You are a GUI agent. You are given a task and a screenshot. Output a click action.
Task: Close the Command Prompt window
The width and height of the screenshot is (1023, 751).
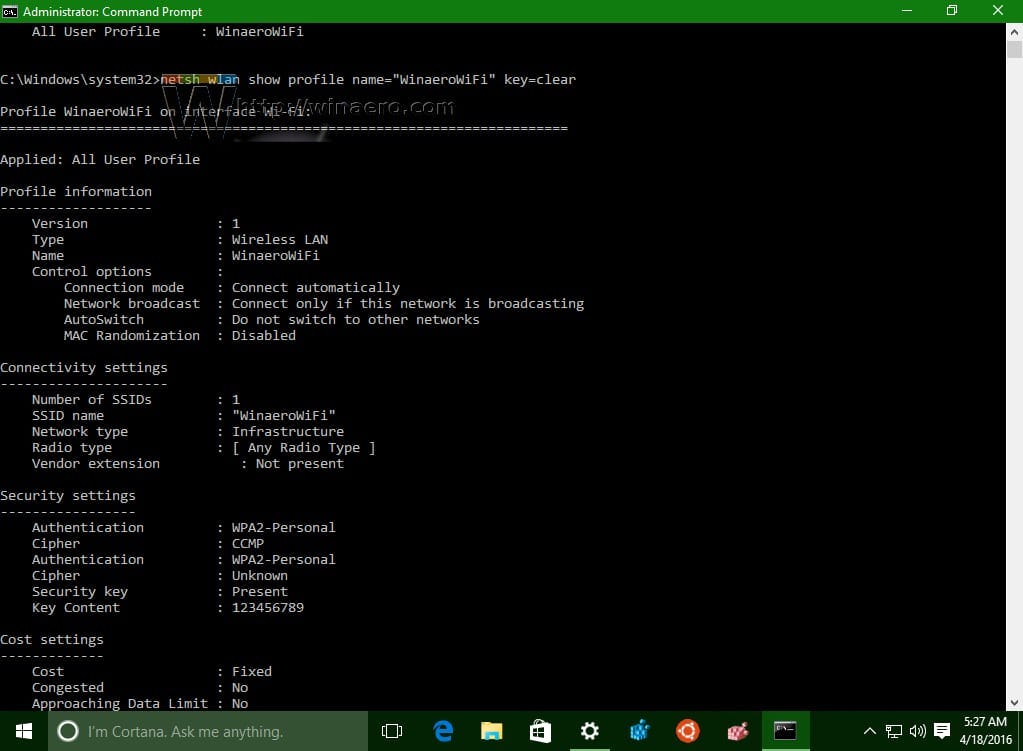pos(998,10)
